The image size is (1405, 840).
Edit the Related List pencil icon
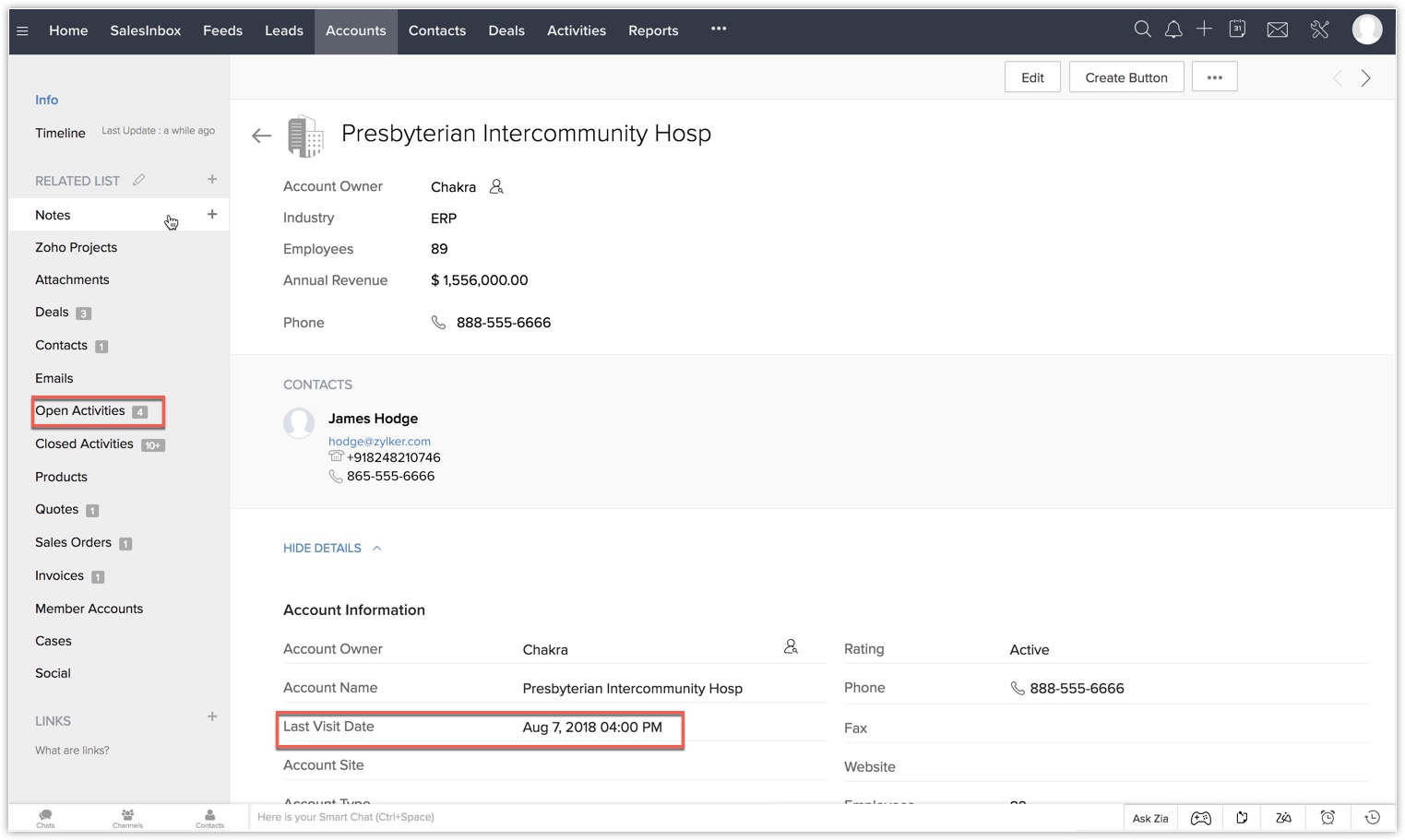[138, 180]
